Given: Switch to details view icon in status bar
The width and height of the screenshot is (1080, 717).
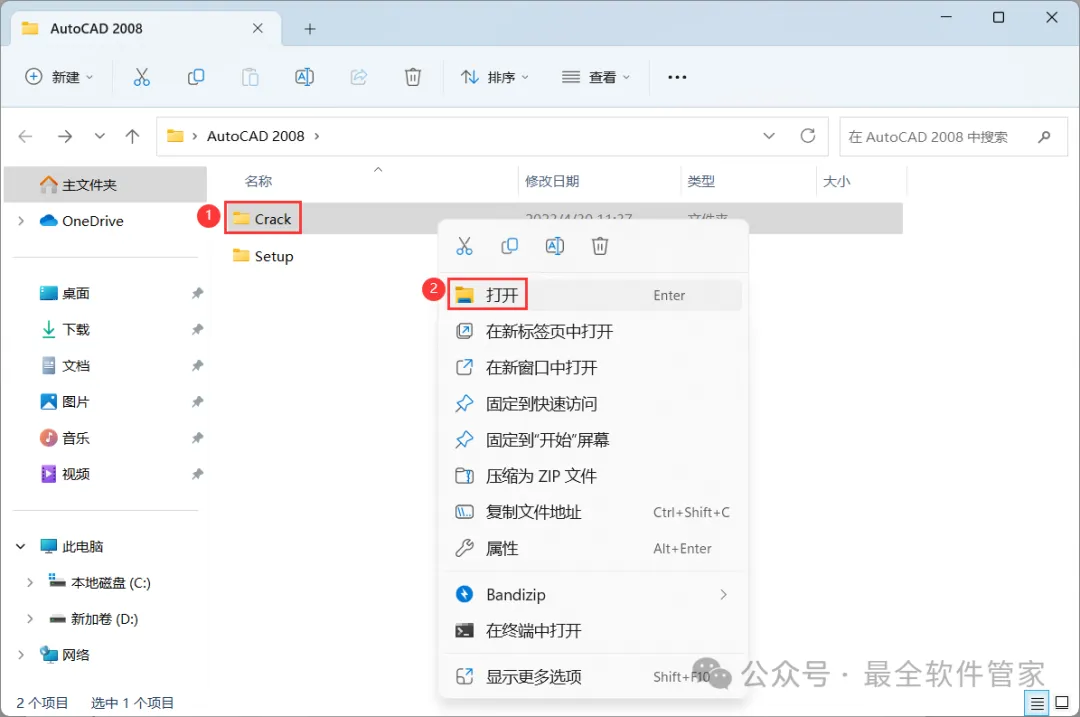Looking at the screenshot, I should (x=1037, y=703).
